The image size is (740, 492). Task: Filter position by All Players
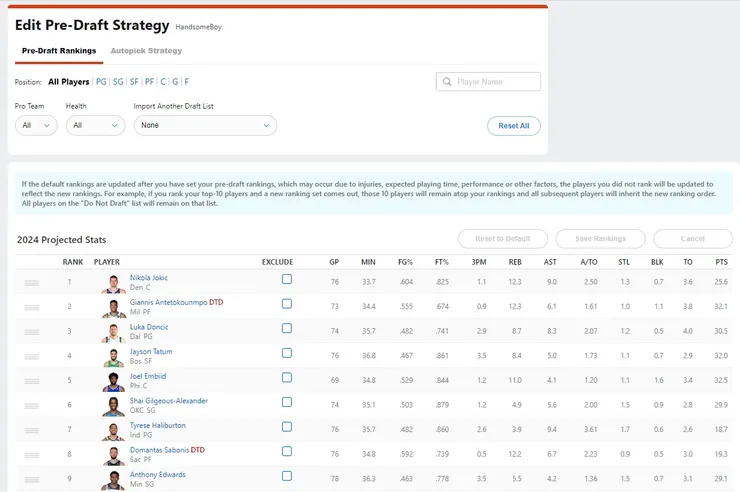[x=68, y=82]
